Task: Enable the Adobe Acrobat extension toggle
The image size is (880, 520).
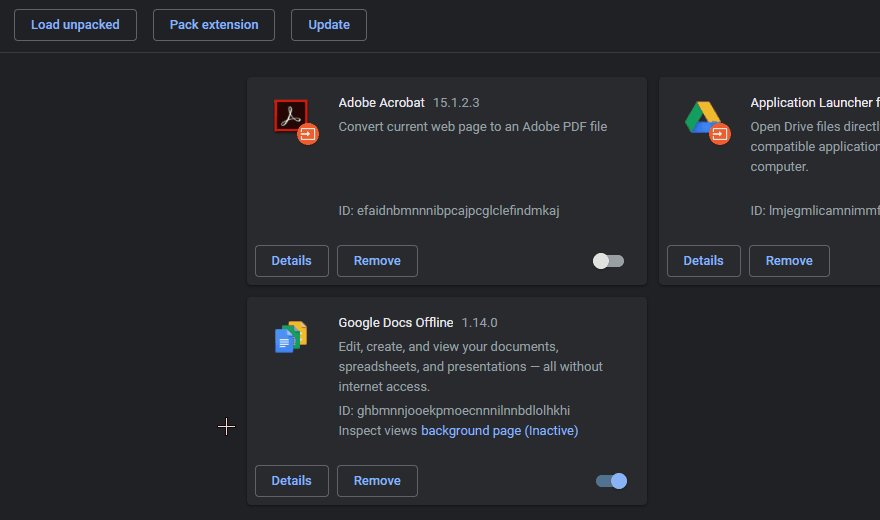Action: click(608, 261)
